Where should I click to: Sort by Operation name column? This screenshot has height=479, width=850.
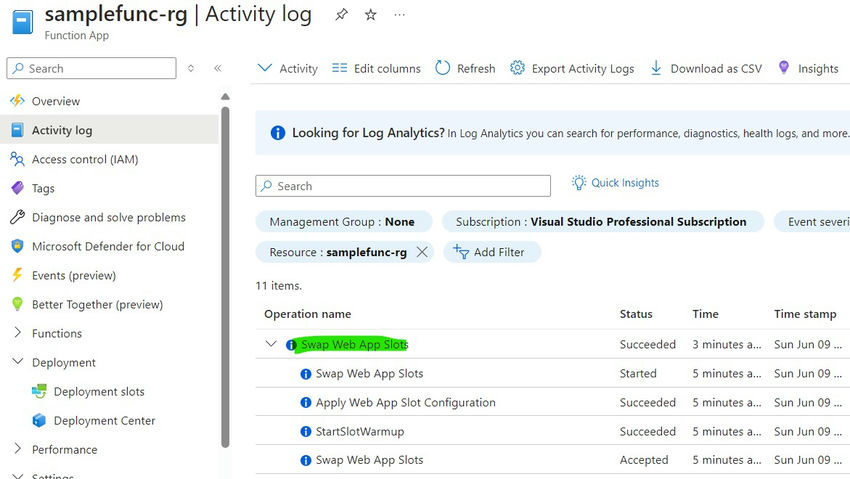coord(307,314)
